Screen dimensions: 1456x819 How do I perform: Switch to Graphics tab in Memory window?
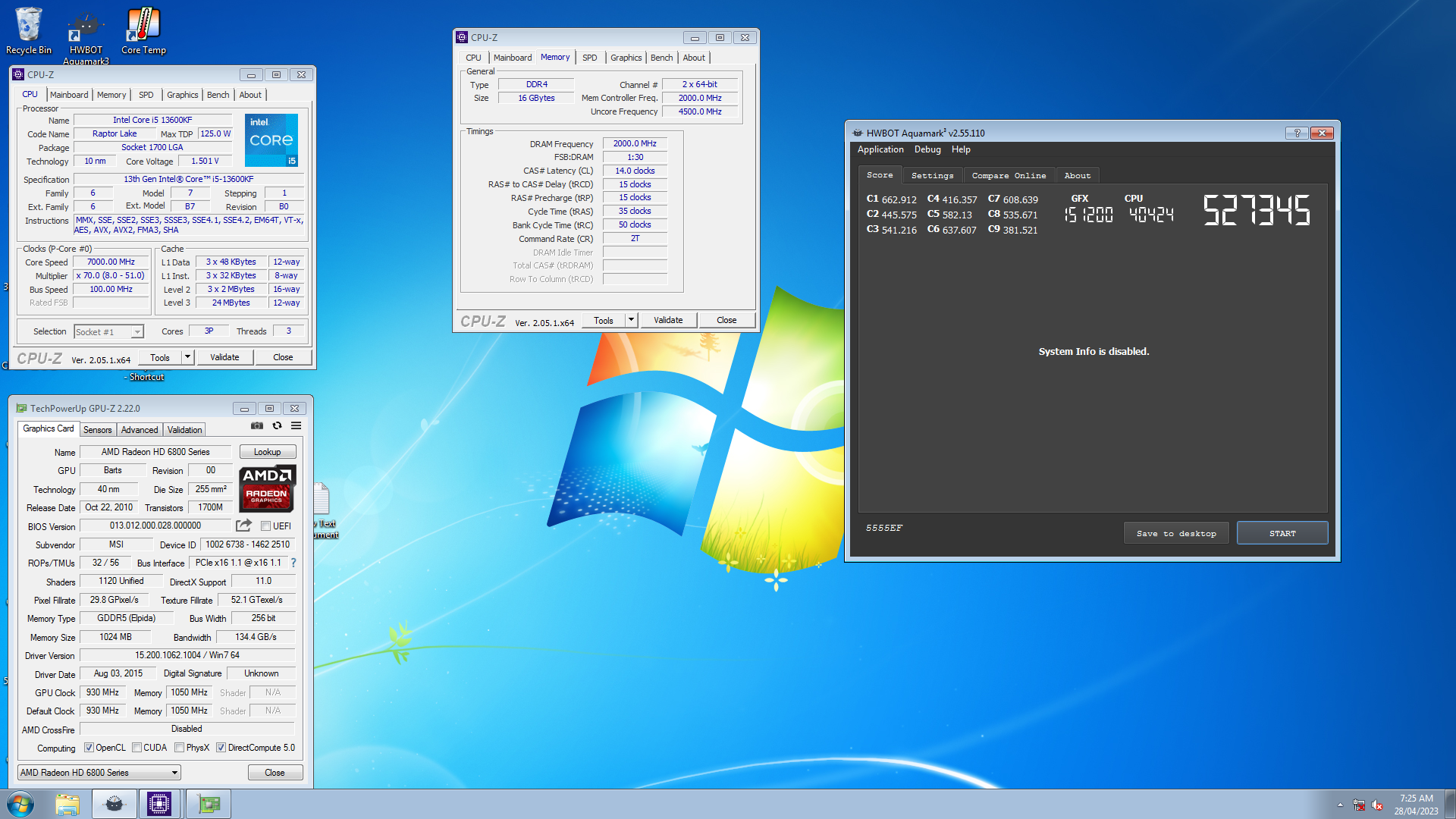[x=626, y=58]
